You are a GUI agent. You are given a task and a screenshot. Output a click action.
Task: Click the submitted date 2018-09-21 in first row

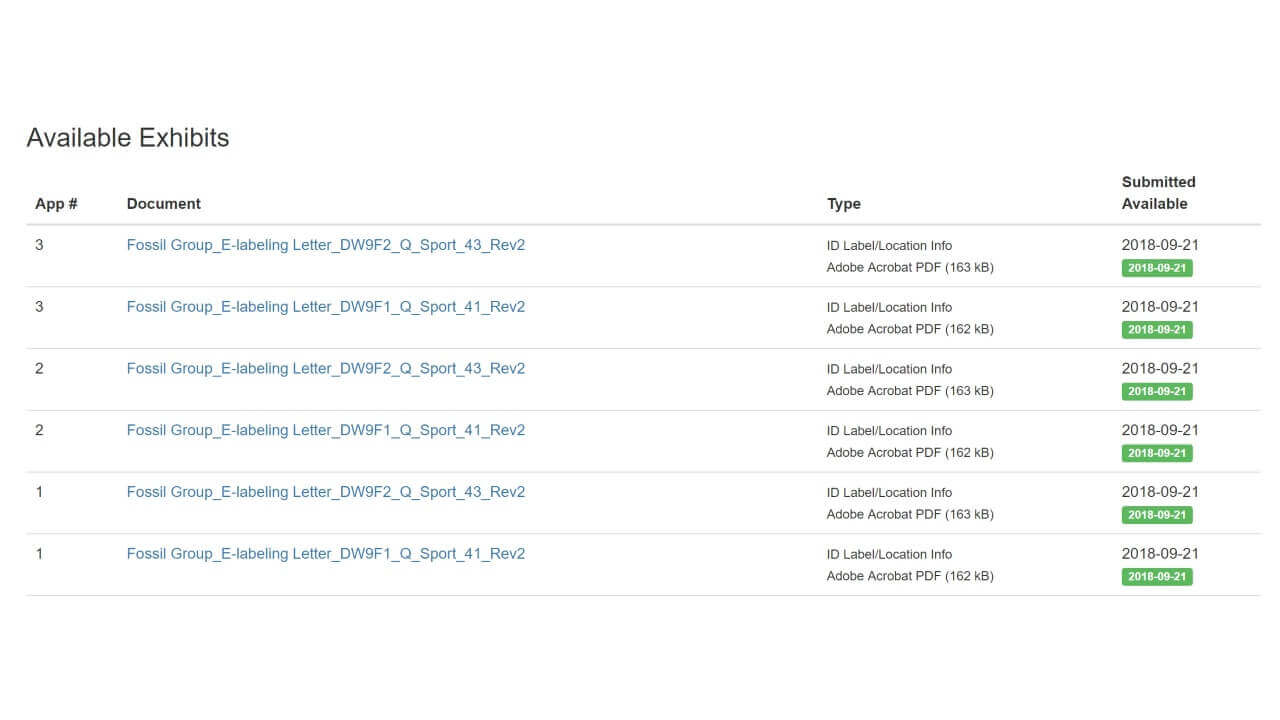(1160, 245)
